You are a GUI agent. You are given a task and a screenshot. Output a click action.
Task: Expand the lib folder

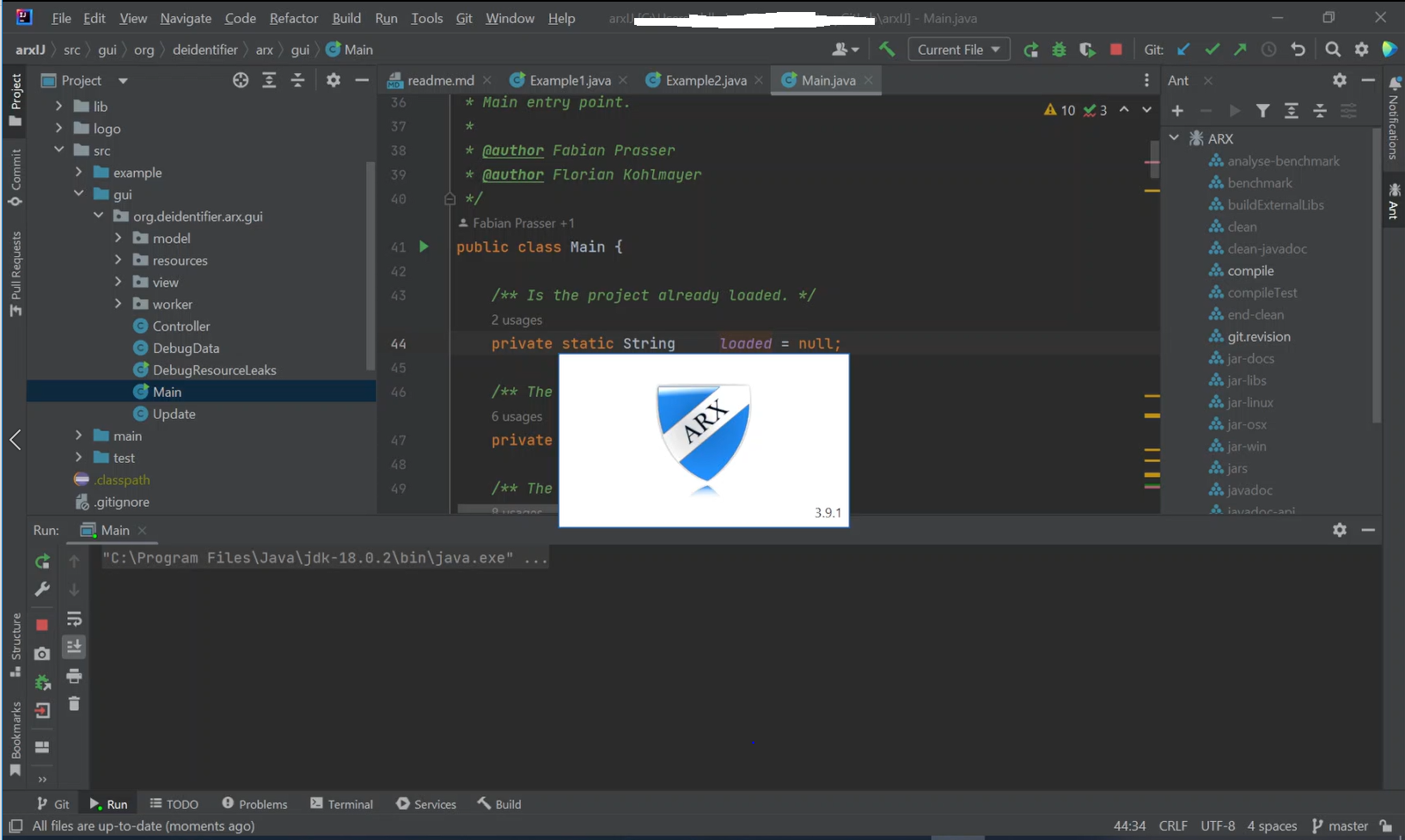(58, 106)
